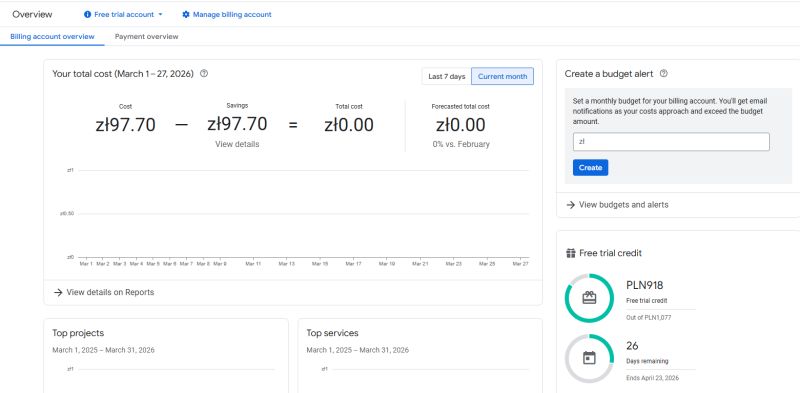Click the calendar icon inside the days remaining ring
The width and height of the screenshot is (800, 393).
589,358
